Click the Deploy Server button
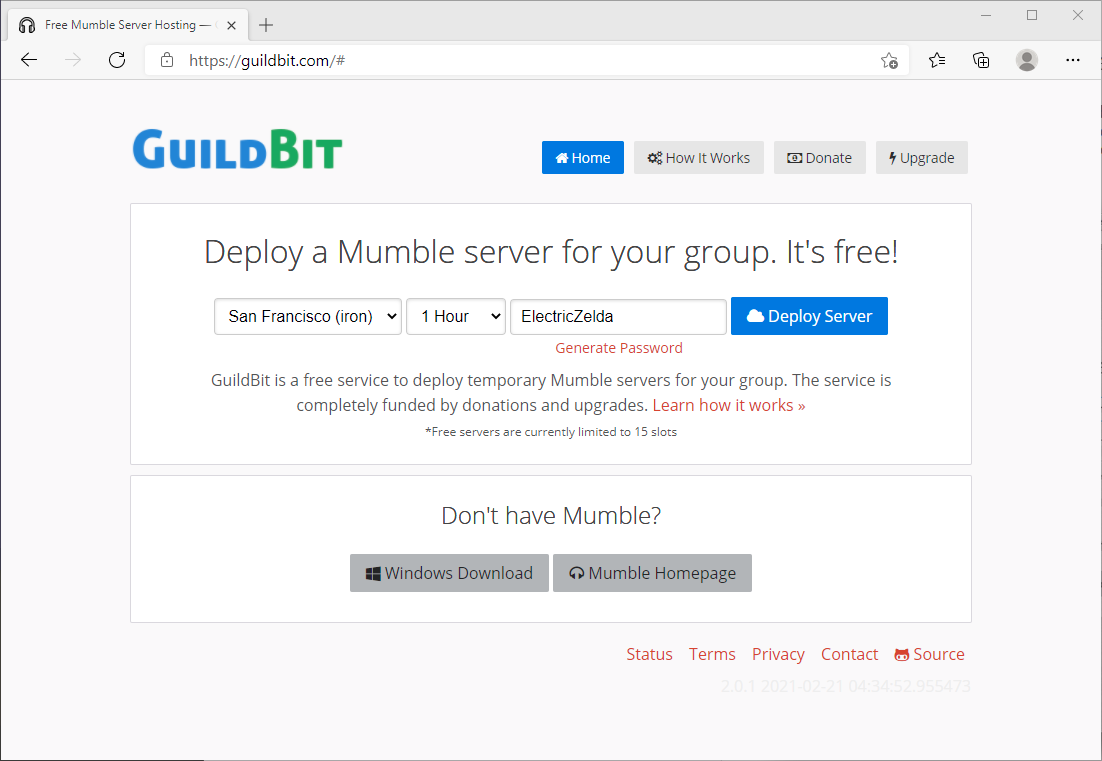The width and height of the screenshot is (1102, 761). [x=809, y=316]
